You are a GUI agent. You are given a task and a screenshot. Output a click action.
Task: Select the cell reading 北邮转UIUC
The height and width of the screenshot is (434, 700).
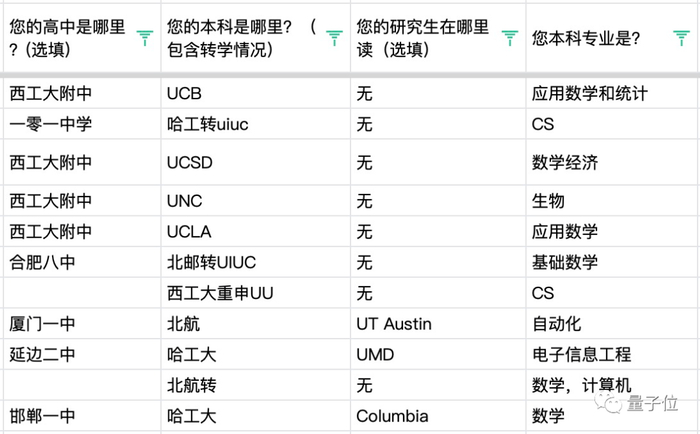(211, 263)
